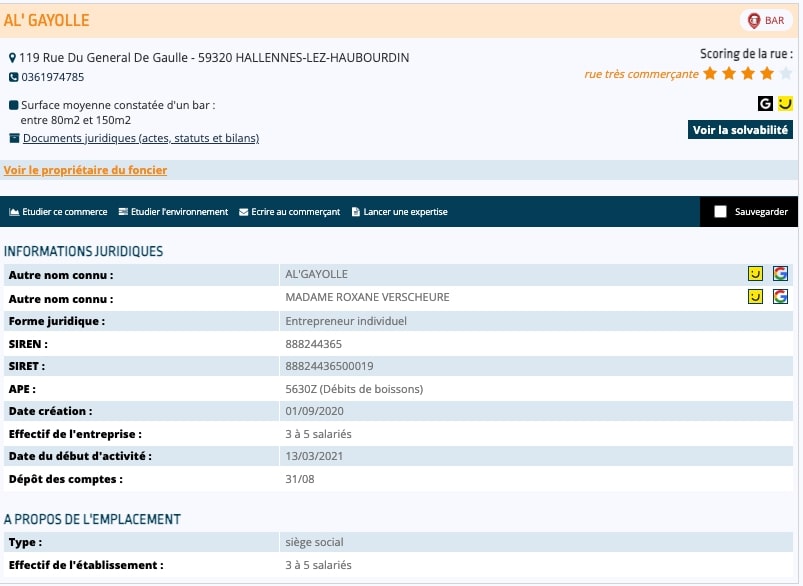Viewport: 803px width, 586px height.
Task: Click the phone icon next to 0361974785
Action: point(13,77)
